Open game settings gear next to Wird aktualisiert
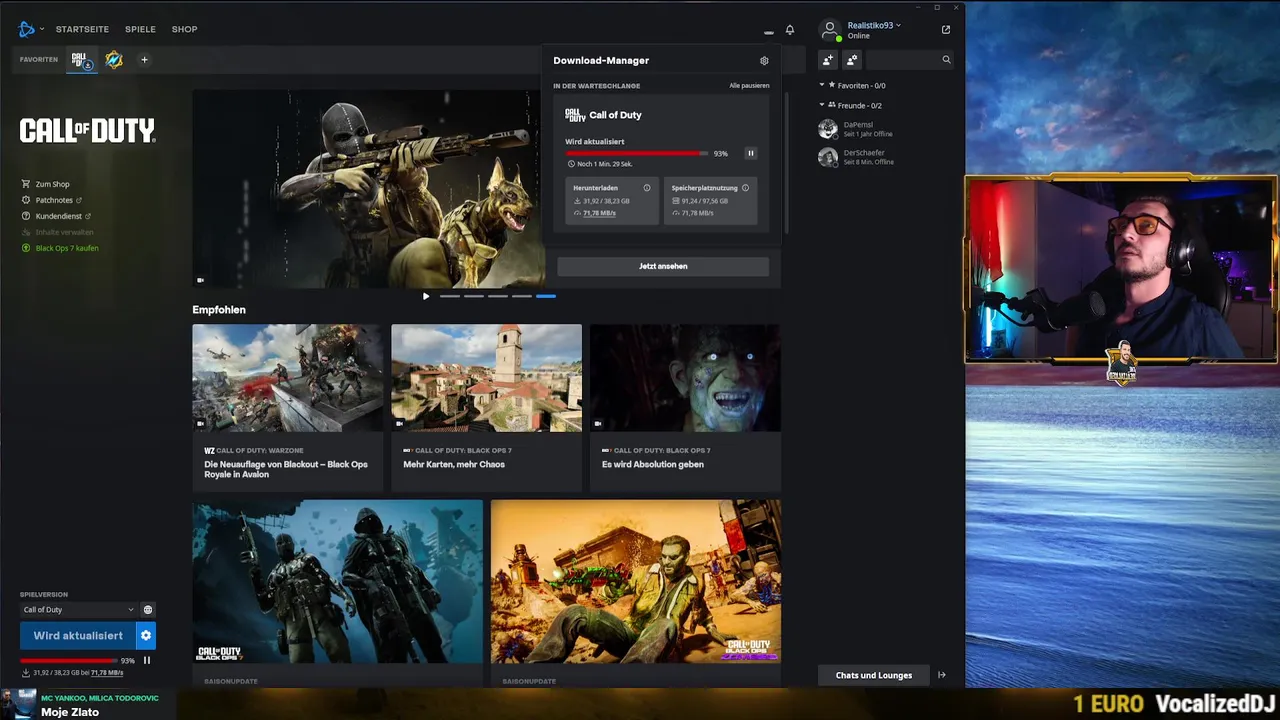Viewport: 1280px width, 720px height. pos(146,635)
